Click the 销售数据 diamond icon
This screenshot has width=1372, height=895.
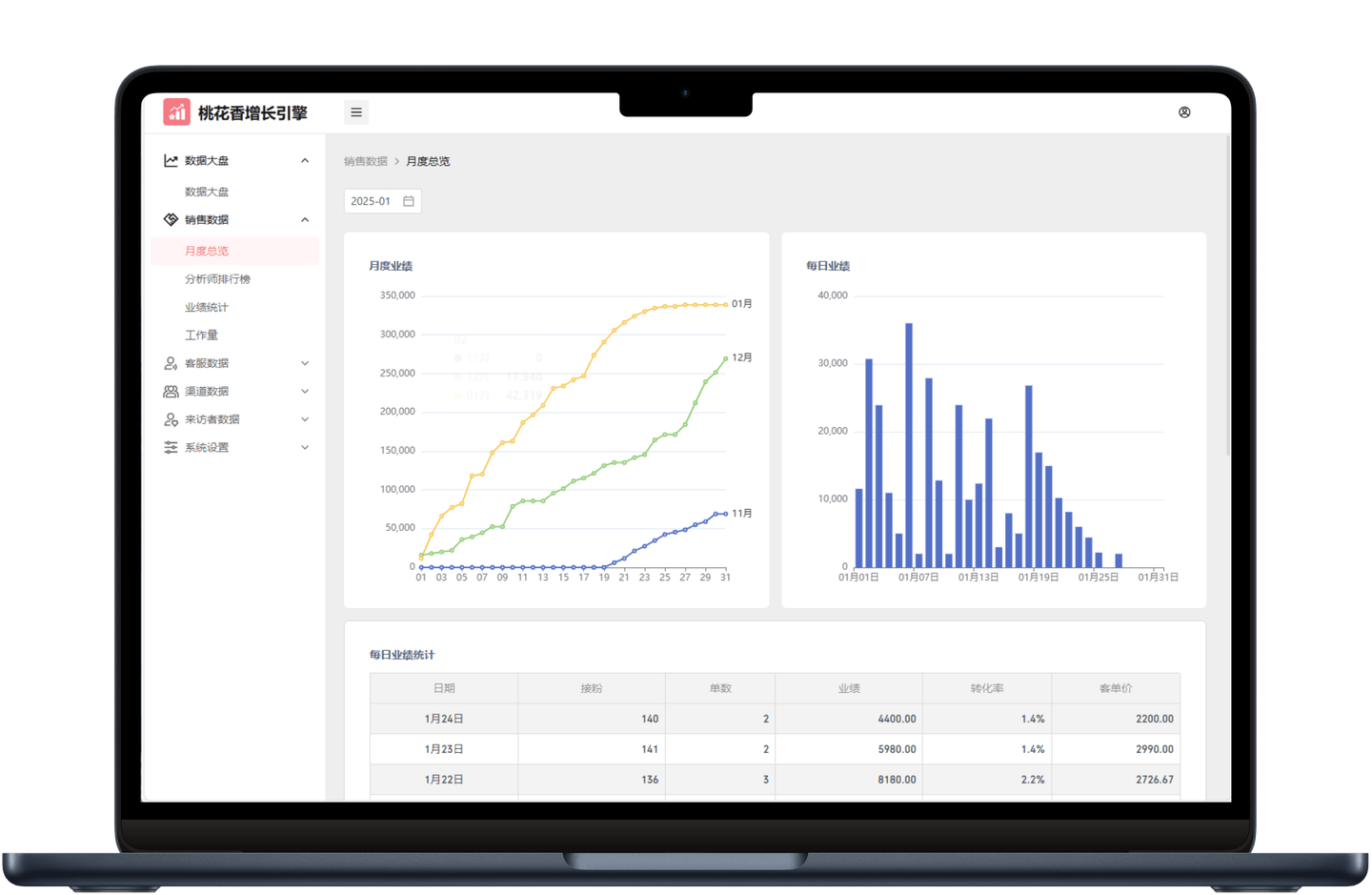tap(171, 220)
